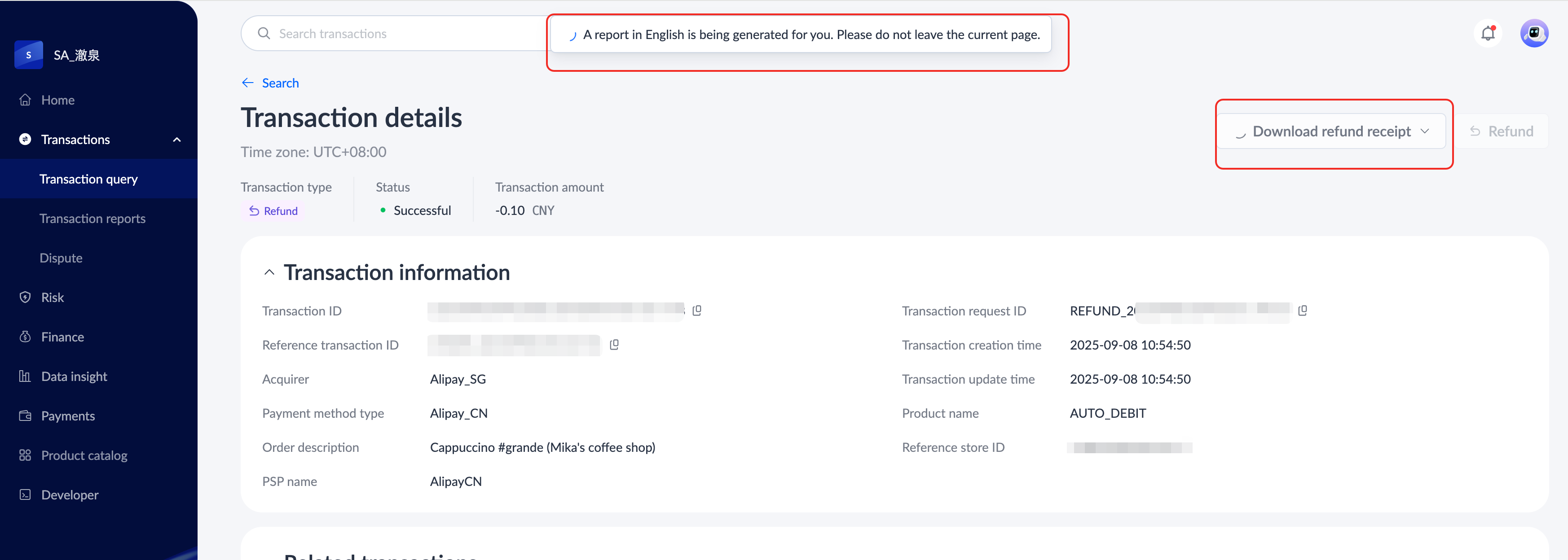Copy the Reference transaction ID
The height and width of the screenshot is (560, 1568).
pyautogui.click(x=614, y=345)
